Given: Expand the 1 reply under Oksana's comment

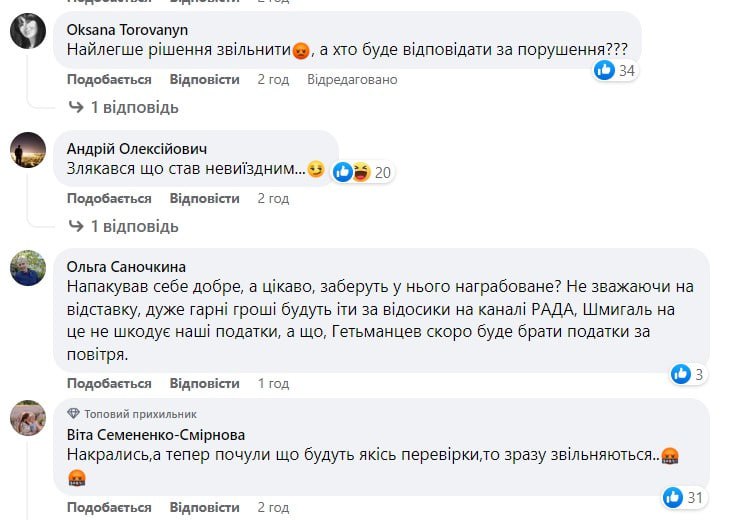Looking at the screenshot, I should [123, 107].
